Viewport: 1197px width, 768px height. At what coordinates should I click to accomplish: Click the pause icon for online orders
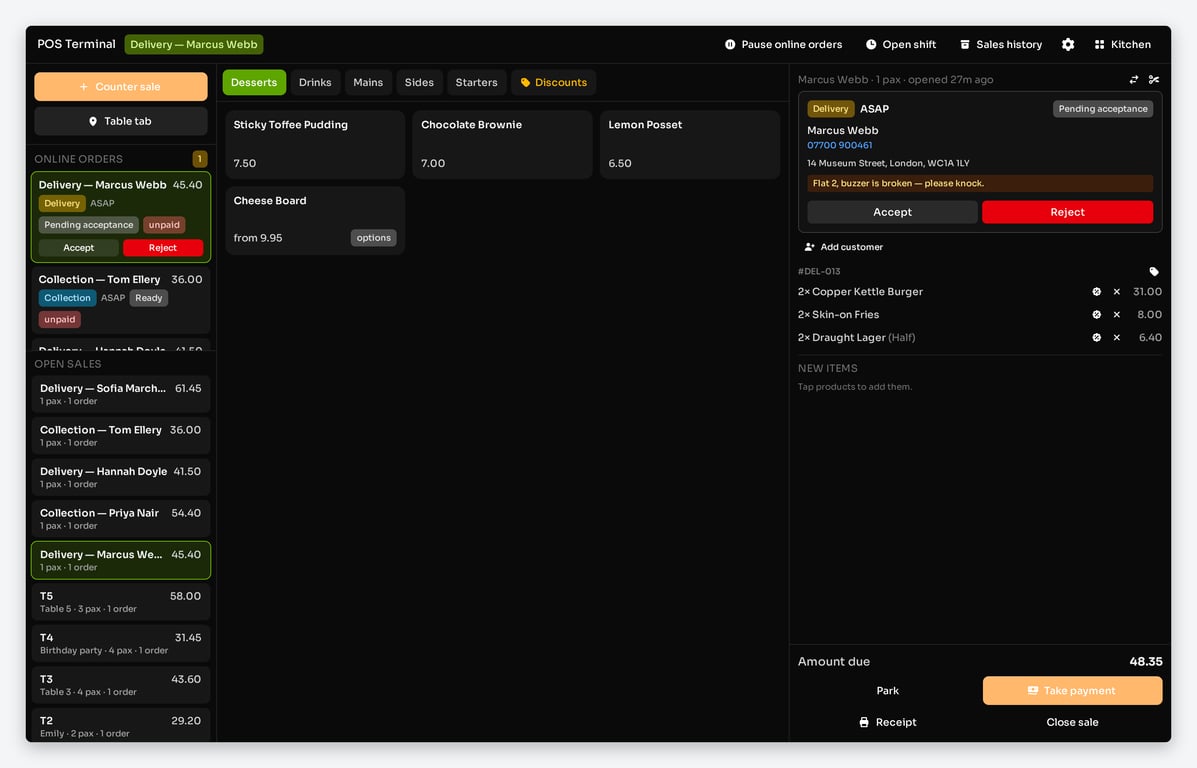click(x=730, y=44)
